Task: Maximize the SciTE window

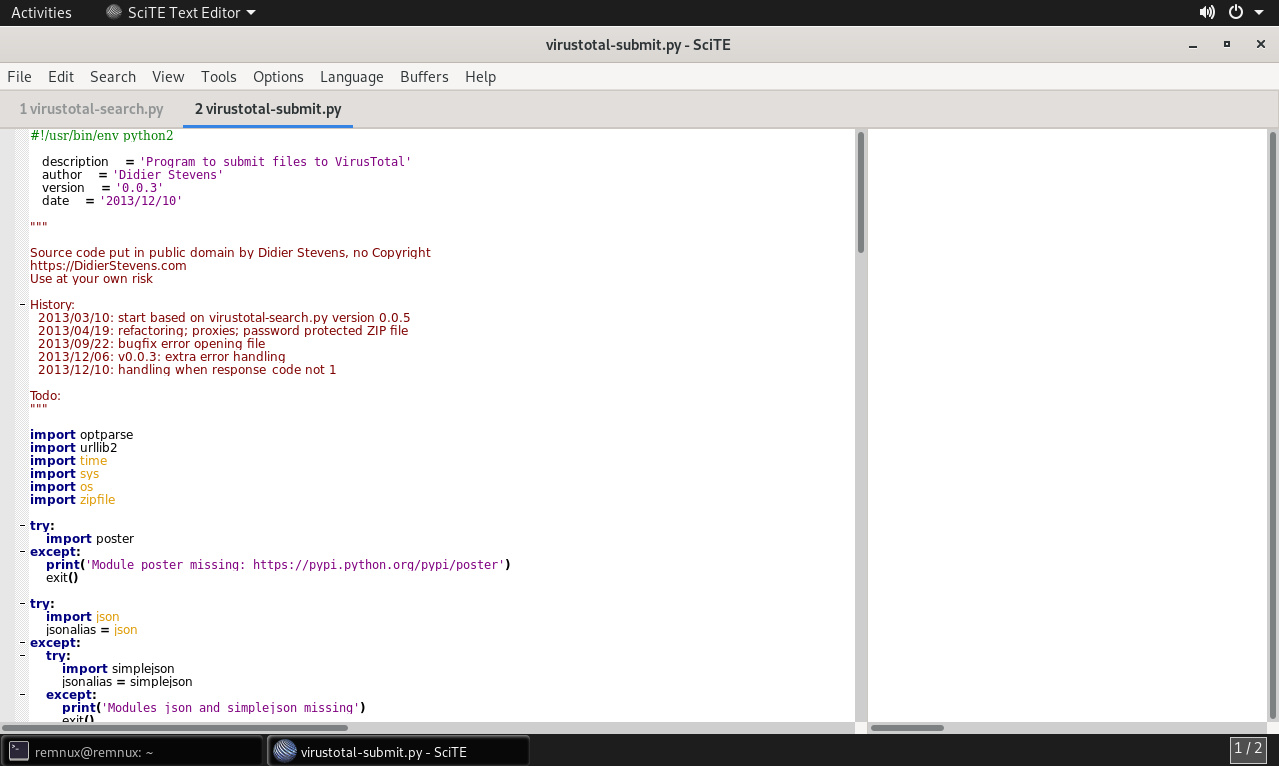Action: (x=1227, y=44)
